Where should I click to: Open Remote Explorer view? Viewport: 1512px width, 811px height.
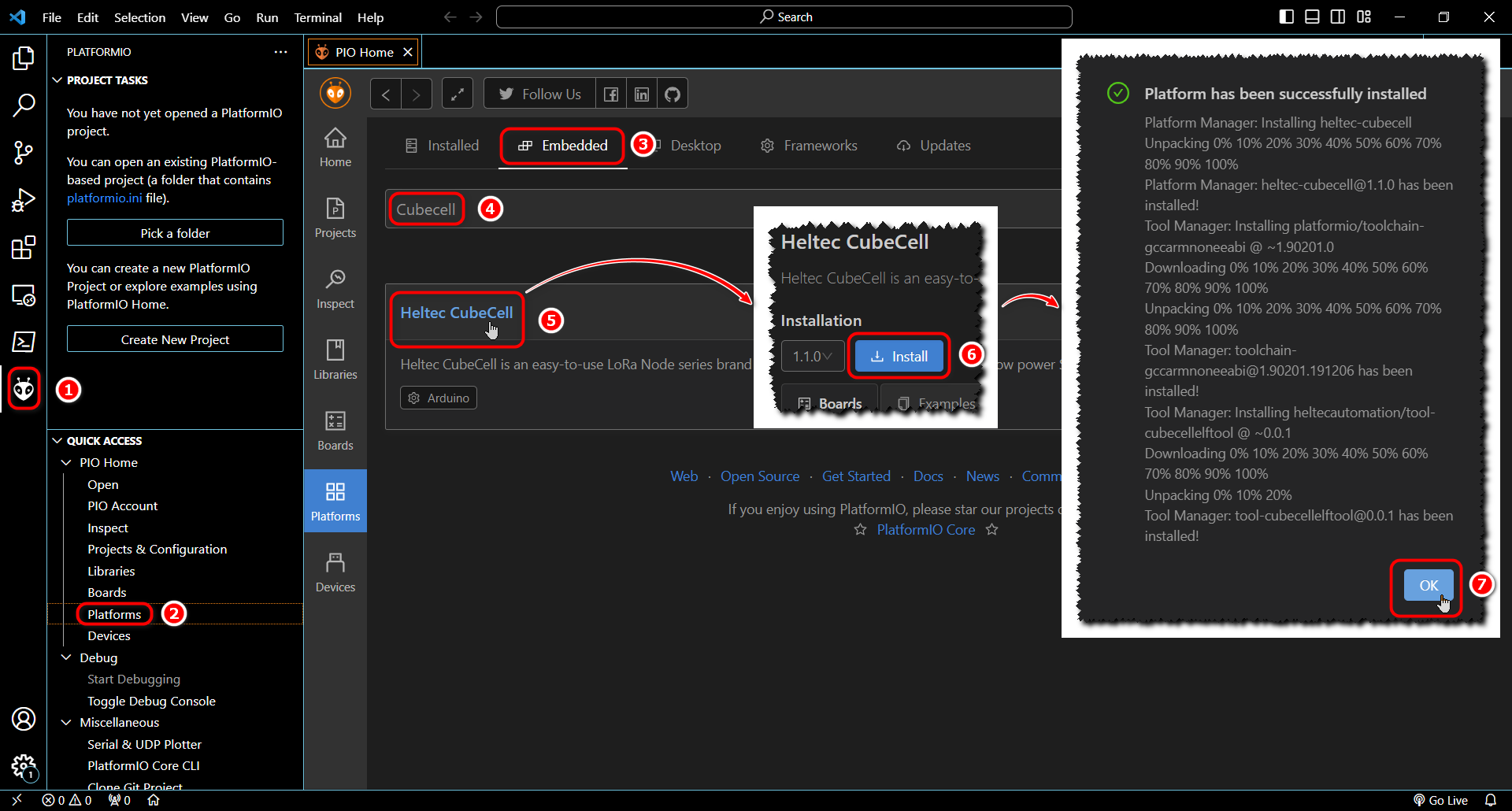tap(24, 295)
